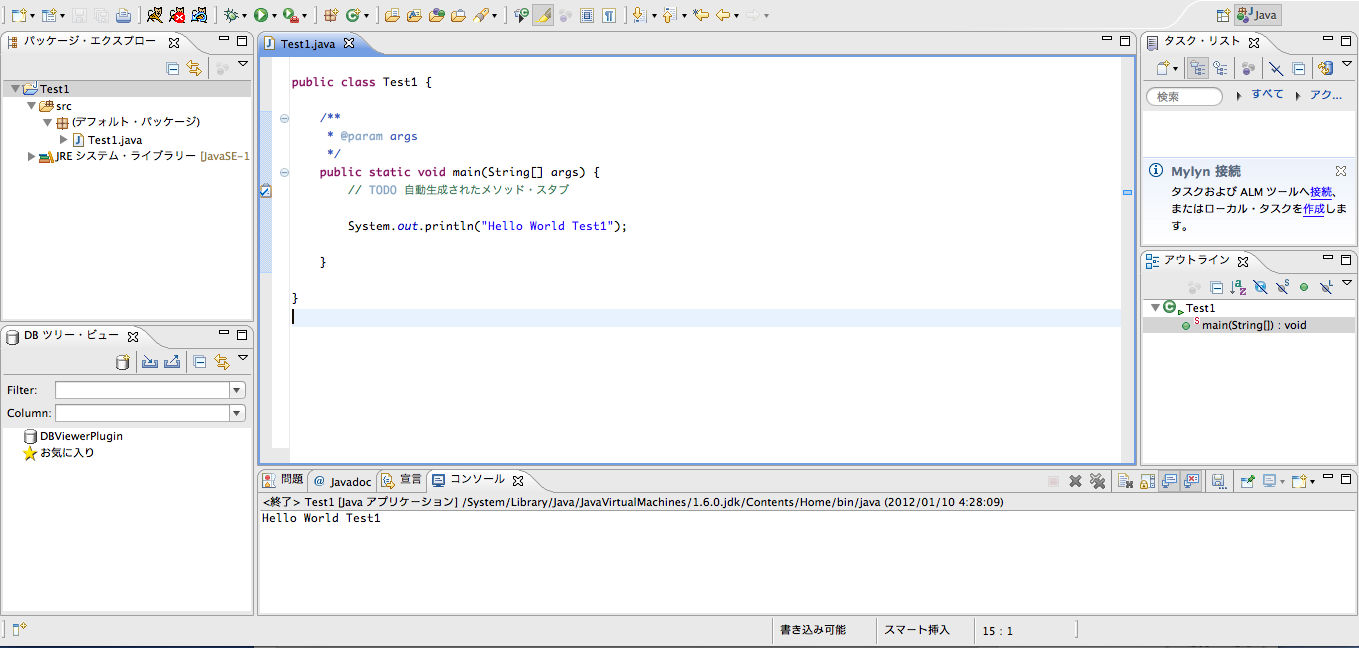Hide static members in the Outline

point(1283,286)
